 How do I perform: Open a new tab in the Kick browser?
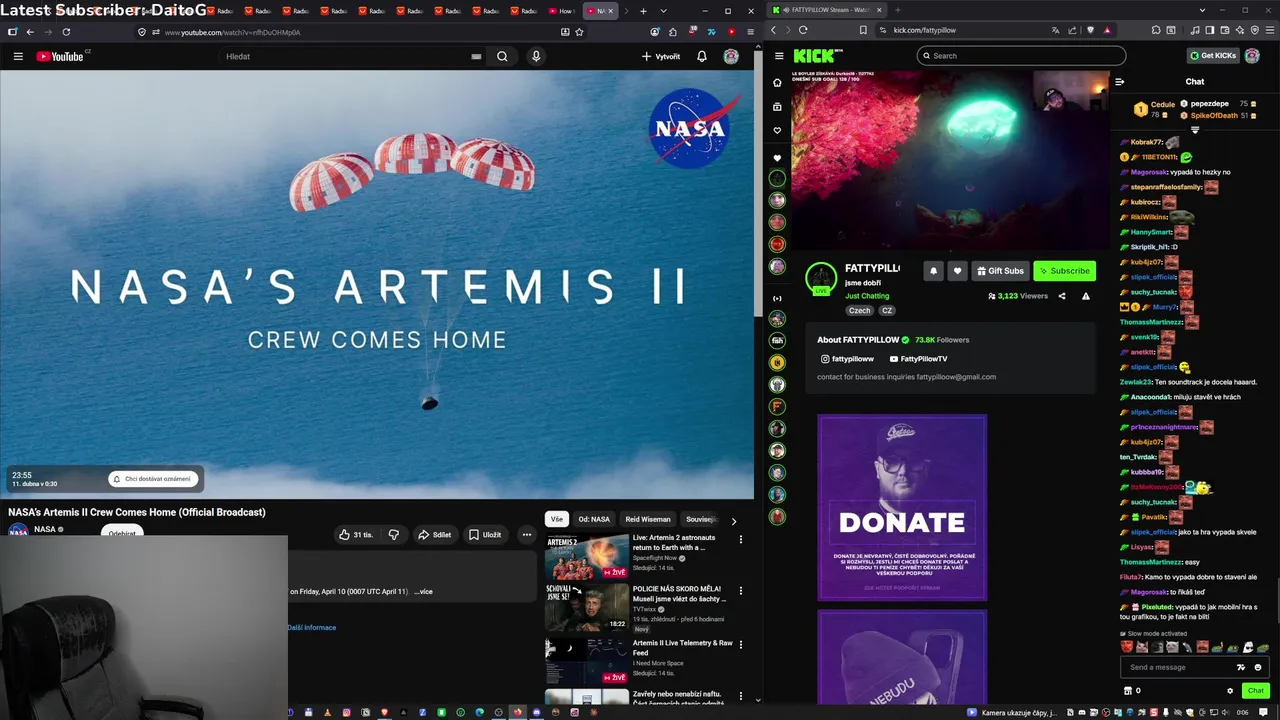tap(898, 10)
